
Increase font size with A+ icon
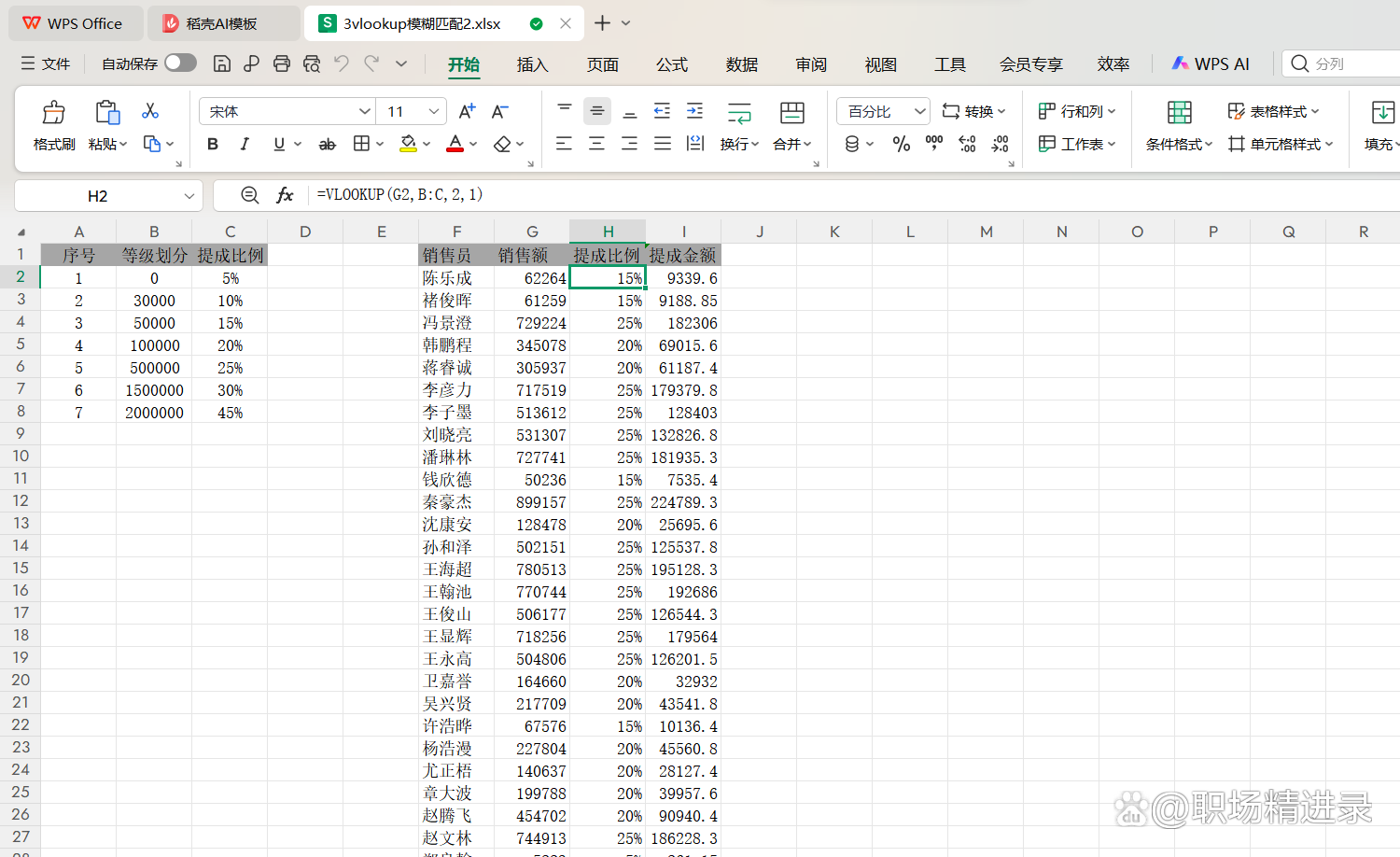[467, 111]
